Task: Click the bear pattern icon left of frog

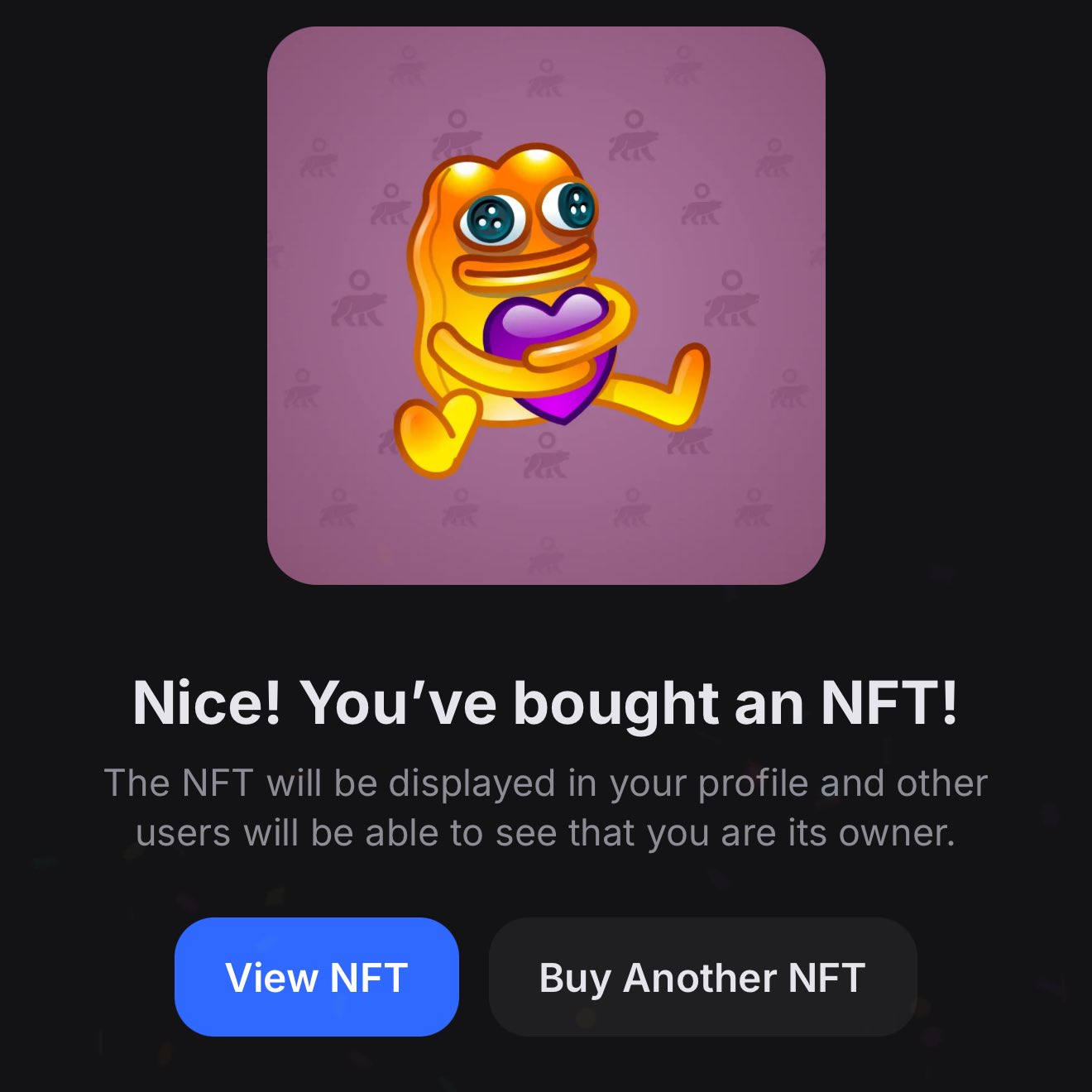Action: 357,299
